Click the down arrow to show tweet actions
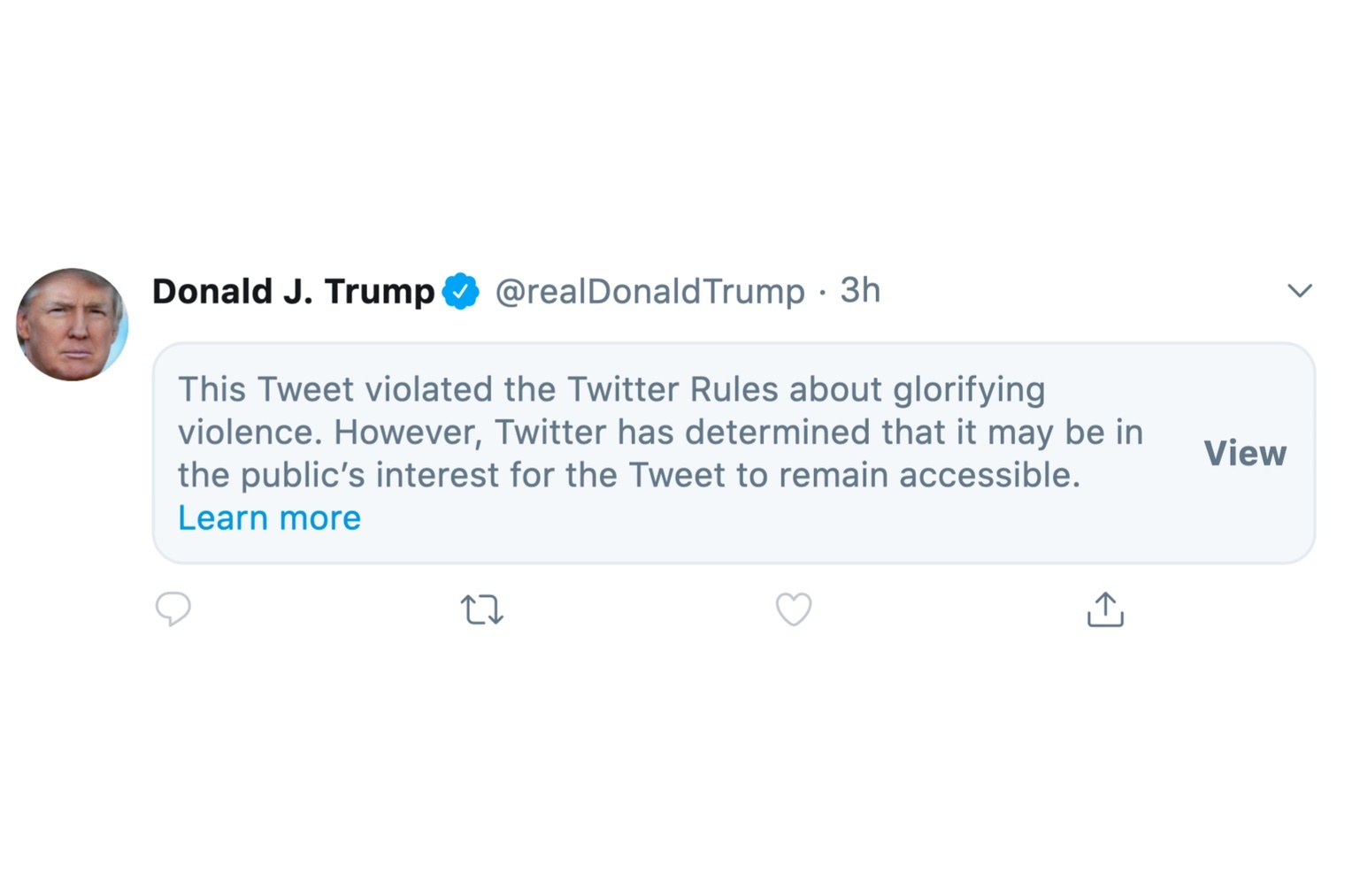 [1300, 290]
